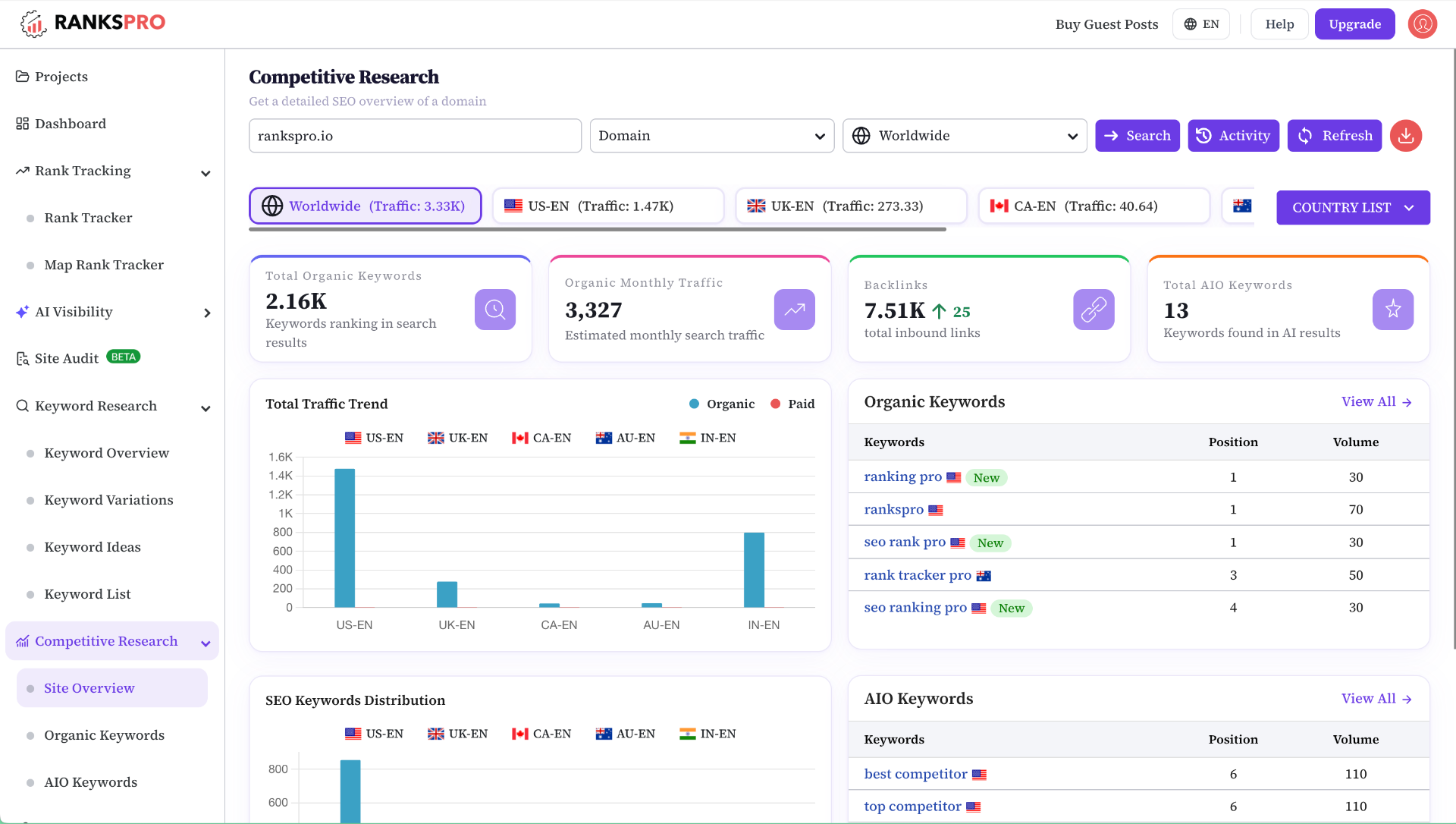Collapse the Rank Tracking menu chevron
The image size is (1456, 824).
pos(206,174)
